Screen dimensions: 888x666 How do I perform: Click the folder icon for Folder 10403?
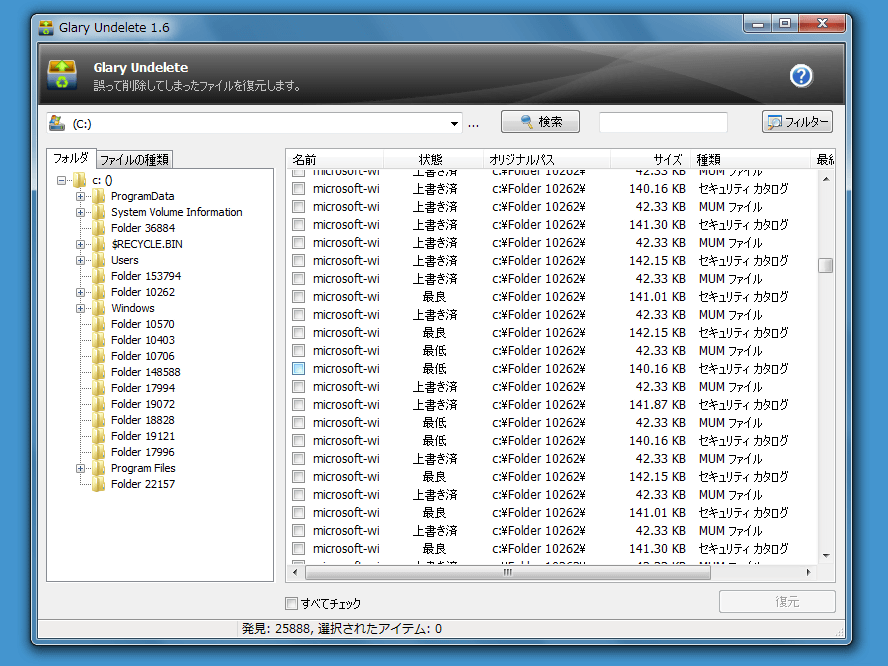[x=99, y=340]
